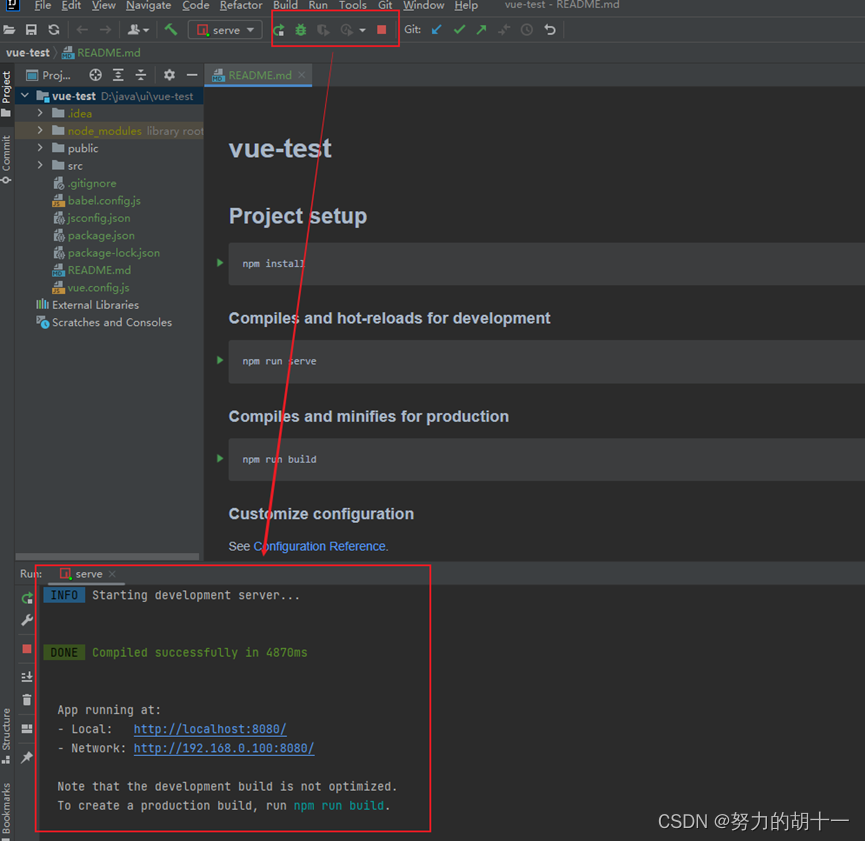Toggle the Bookmarks tool window sidebar button

tap(6, 810)
